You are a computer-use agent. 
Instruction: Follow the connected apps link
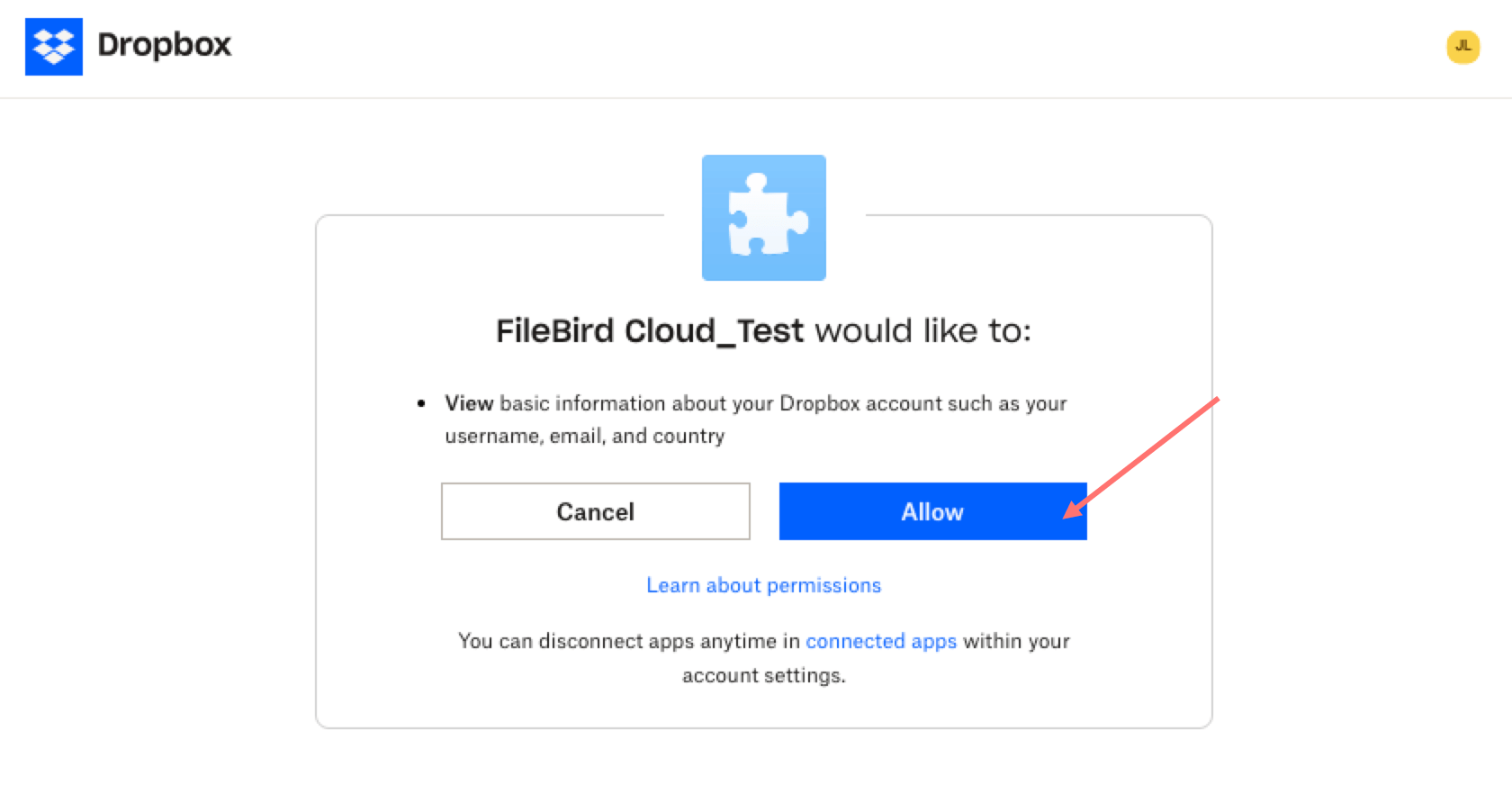pyautogui.click(x=880, y=641)
